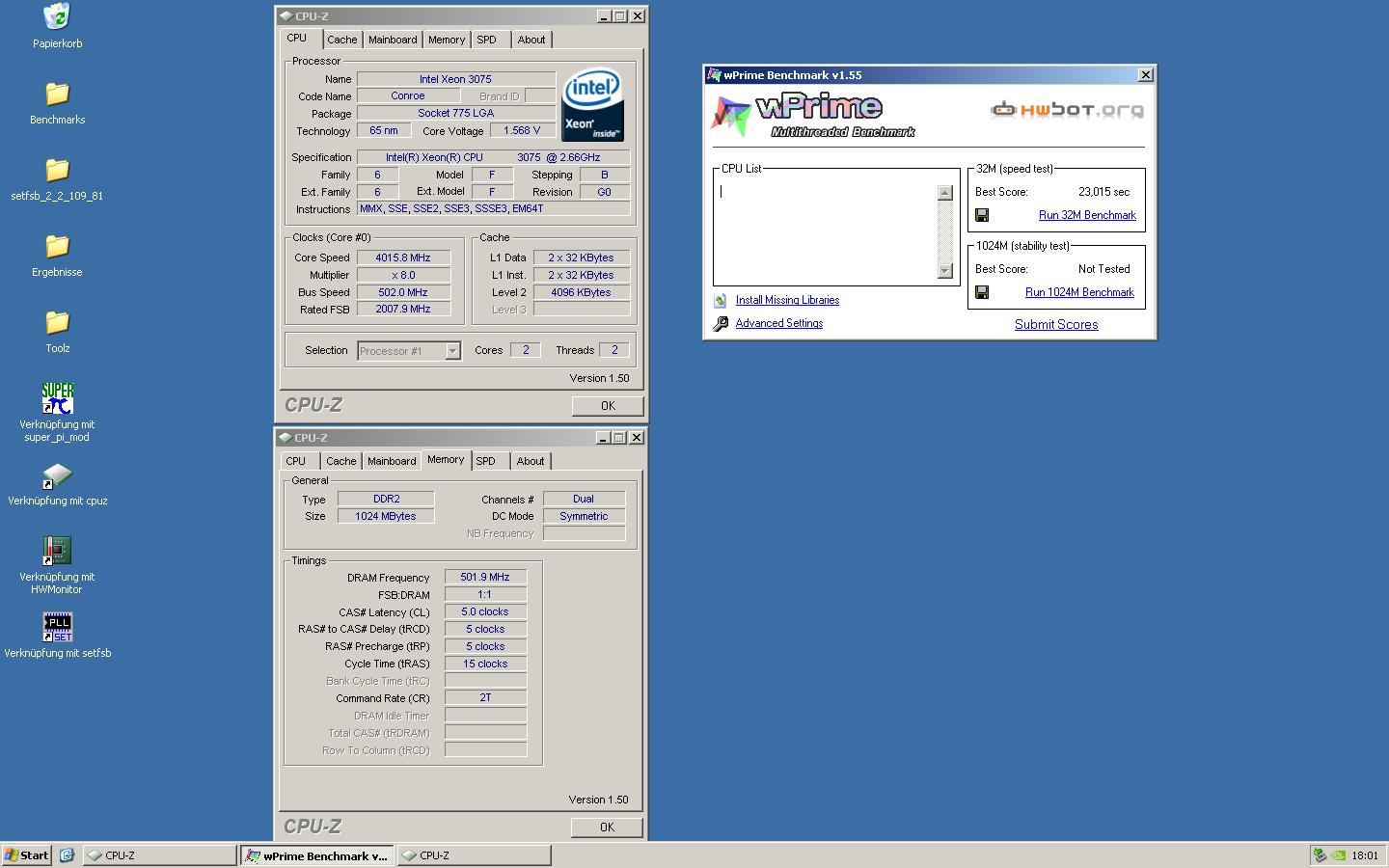This screenshot has width=1389, height=868.
Task: Click inside the CPU List text area
Action: tap(826, 231)
